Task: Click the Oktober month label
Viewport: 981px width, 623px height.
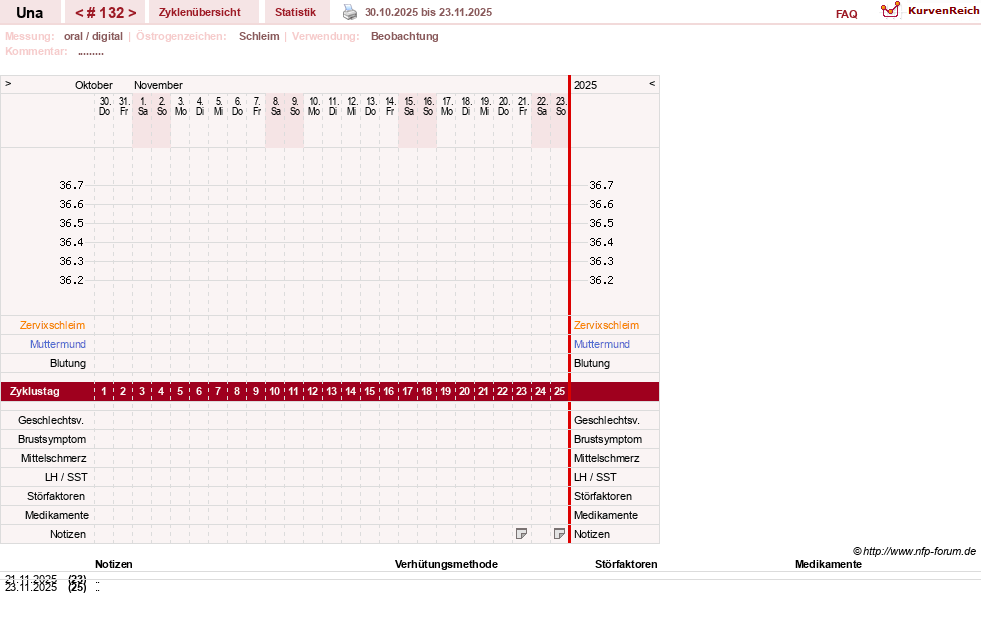Action: [x=94, y=85]
